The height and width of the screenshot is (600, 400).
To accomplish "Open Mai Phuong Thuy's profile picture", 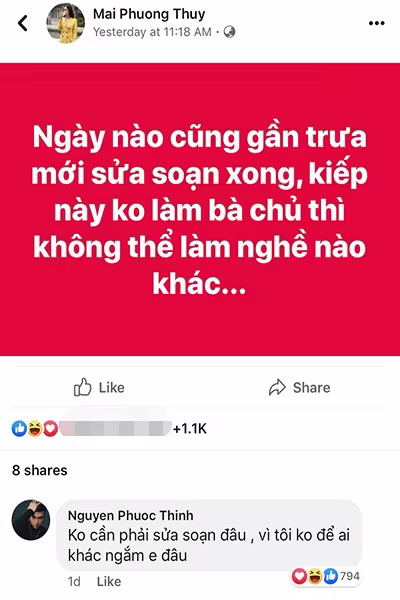I will (x=65, y=23).
